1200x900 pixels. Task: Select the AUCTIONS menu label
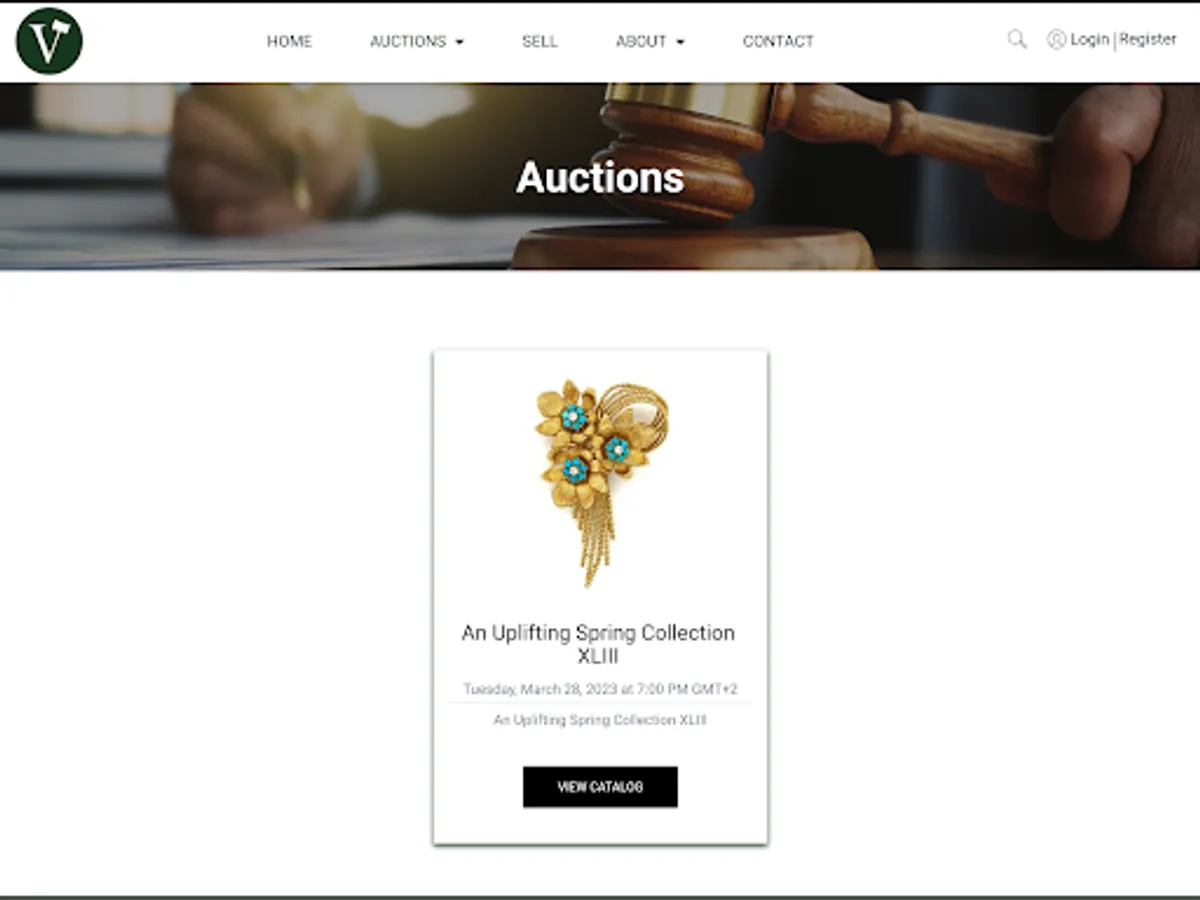[408, 41]
